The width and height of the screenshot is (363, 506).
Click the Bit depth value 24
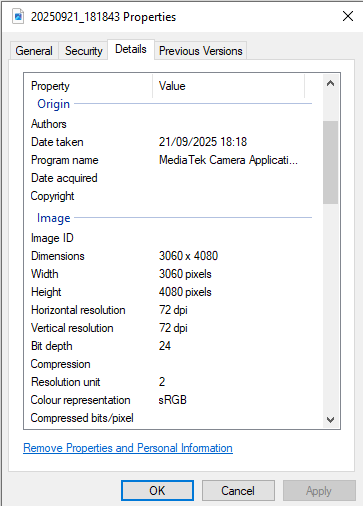[x=165, y=346]
